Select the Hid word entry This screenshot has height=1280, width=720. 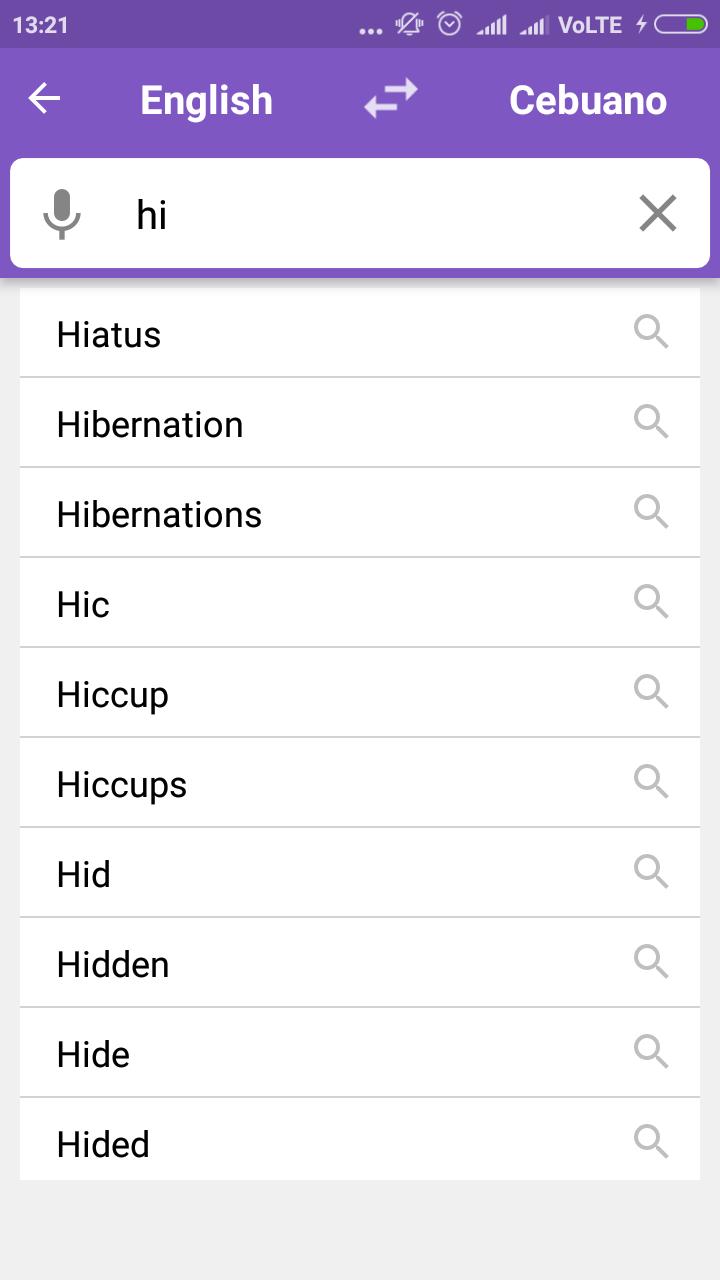coord(360,873)
